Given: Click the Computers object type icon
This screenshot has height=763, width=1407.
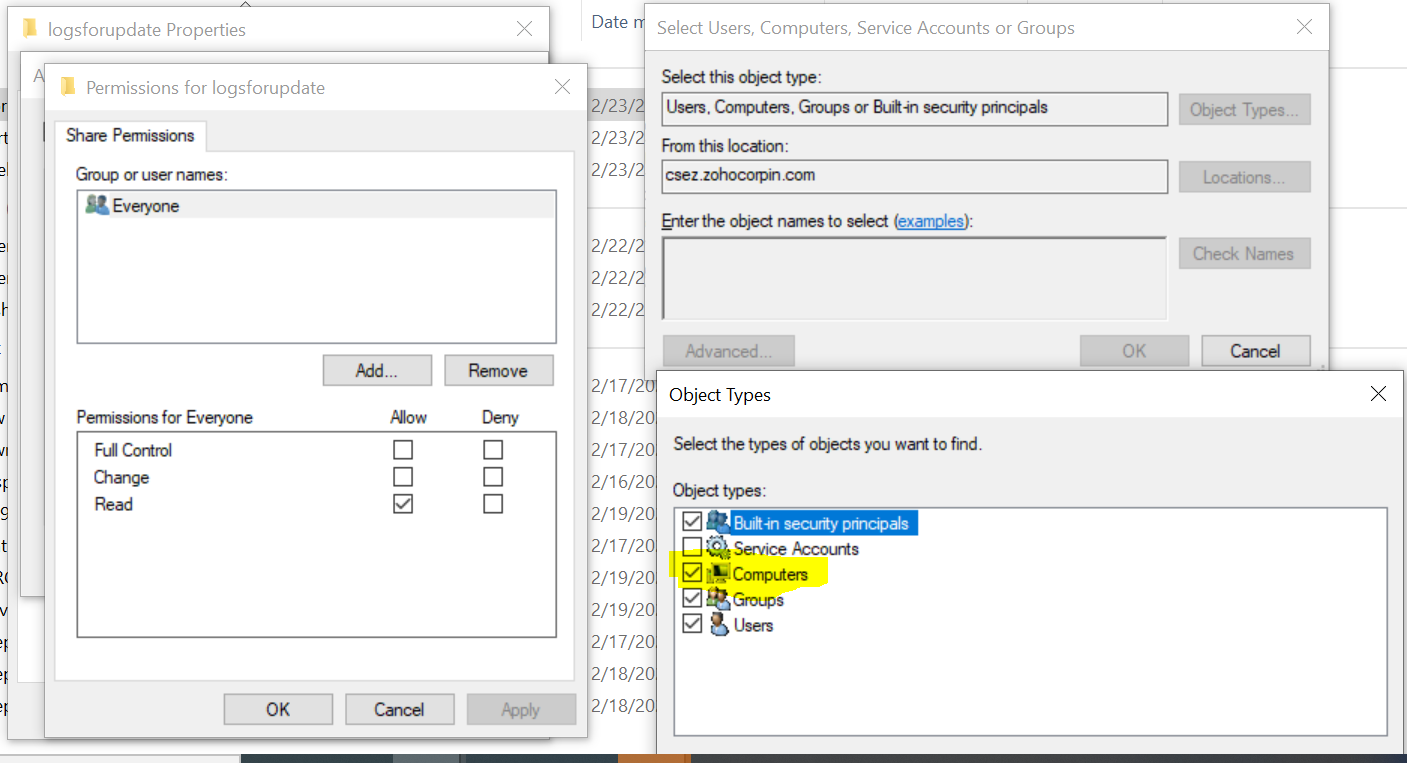Looking at the screenshot, I should [718, 574].
